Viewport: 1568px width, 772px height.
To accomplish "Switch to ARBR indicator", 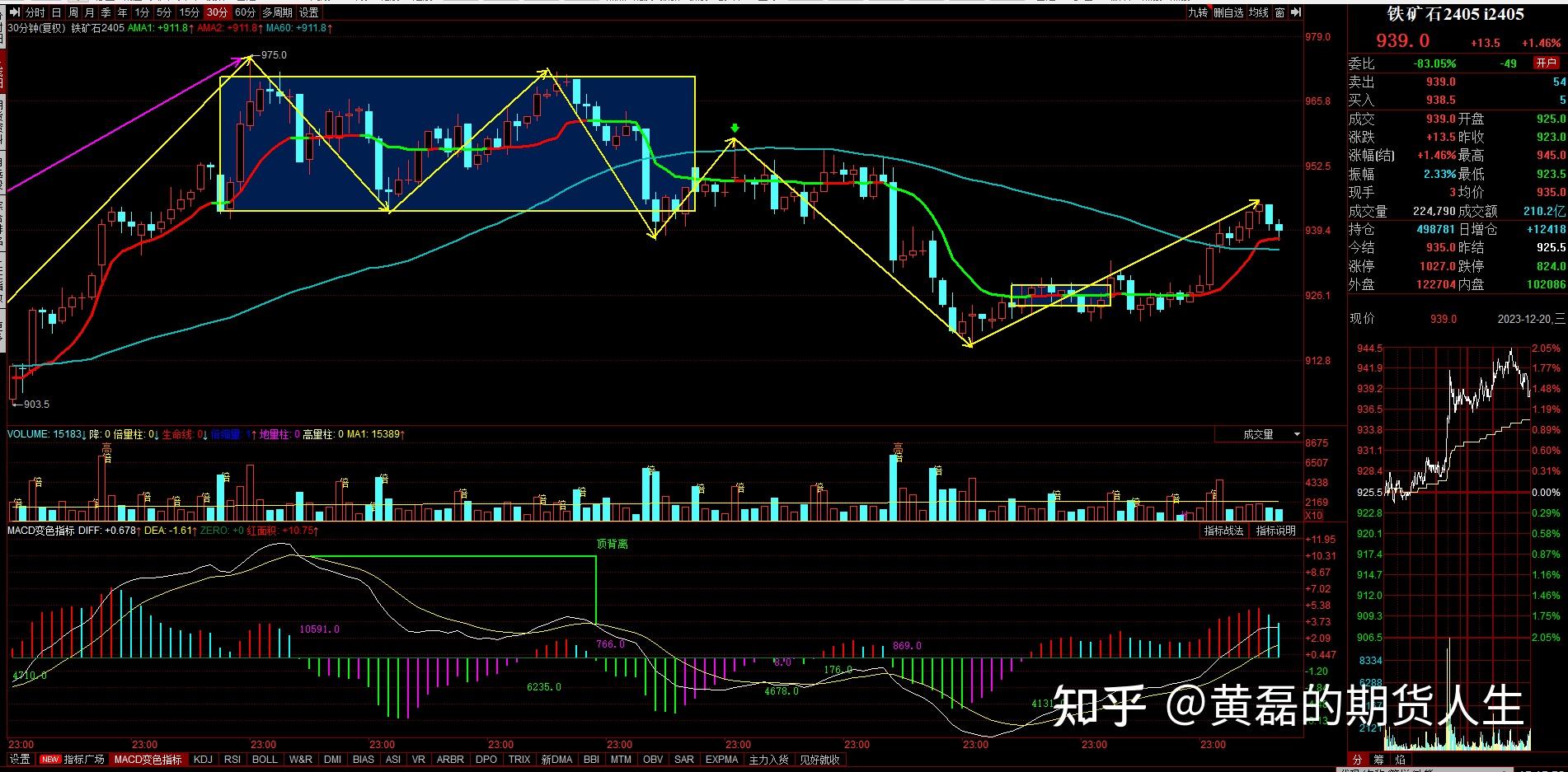I will point(450,760).
